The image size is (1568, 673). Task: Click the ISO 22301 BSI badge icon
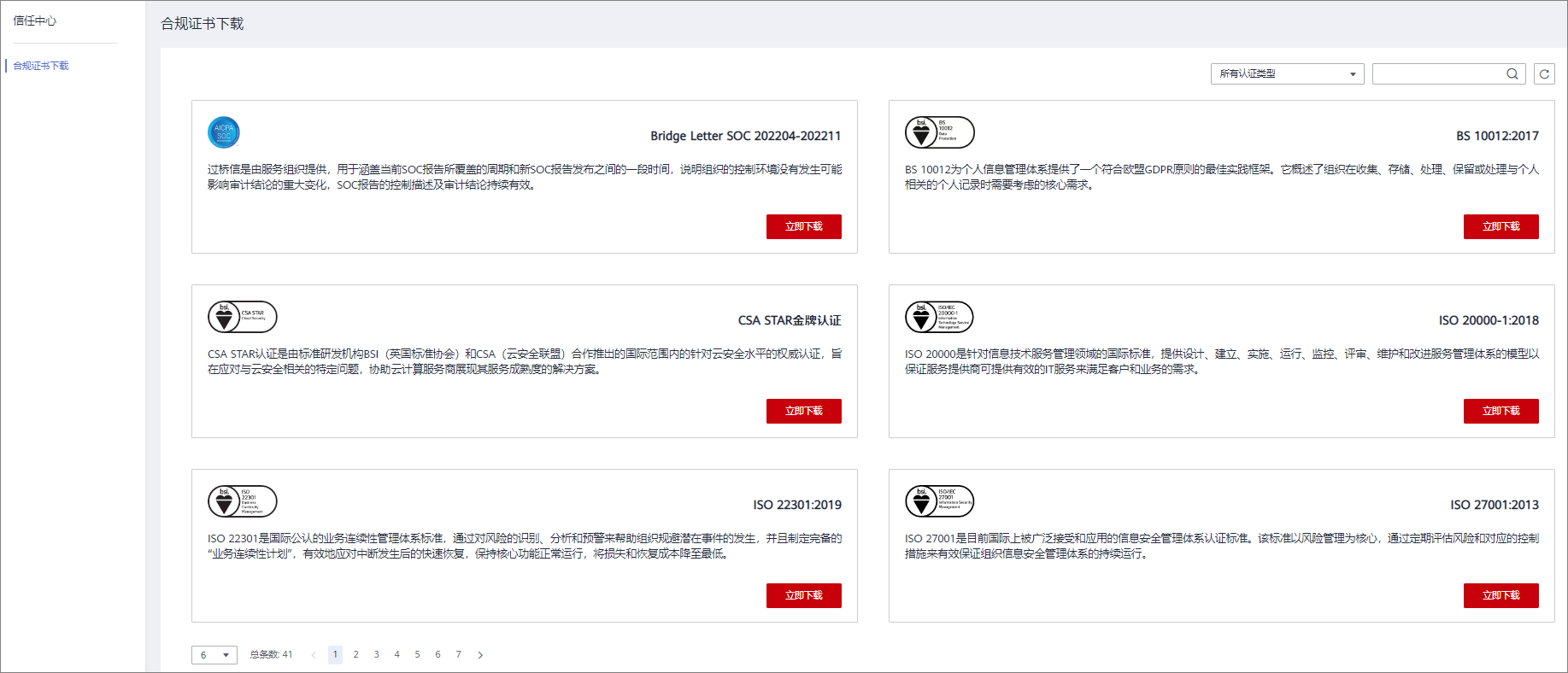pos(242,501)
